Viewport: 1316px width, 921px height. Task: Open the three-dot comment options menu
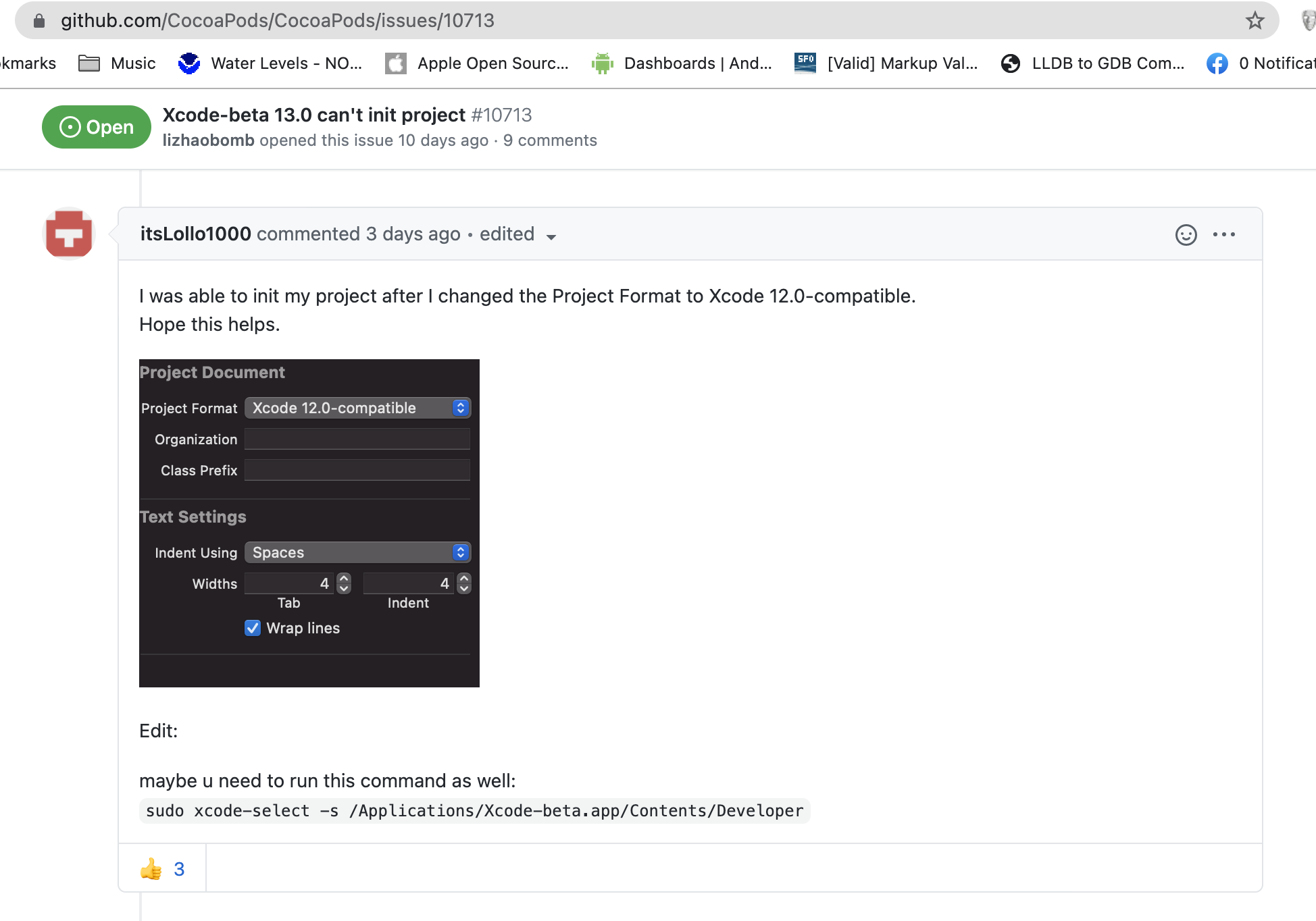pyautogui.click(x=1223, y=234)
